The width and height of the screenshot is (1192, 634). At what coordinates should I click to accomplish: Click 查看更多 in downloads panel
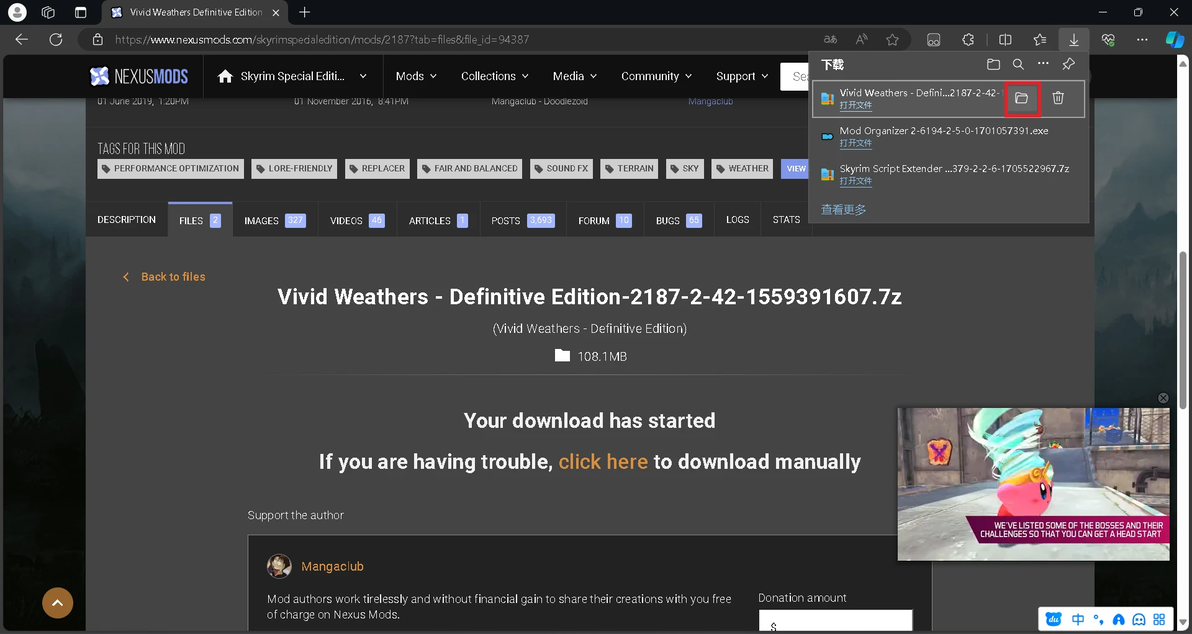coord(843,209)
